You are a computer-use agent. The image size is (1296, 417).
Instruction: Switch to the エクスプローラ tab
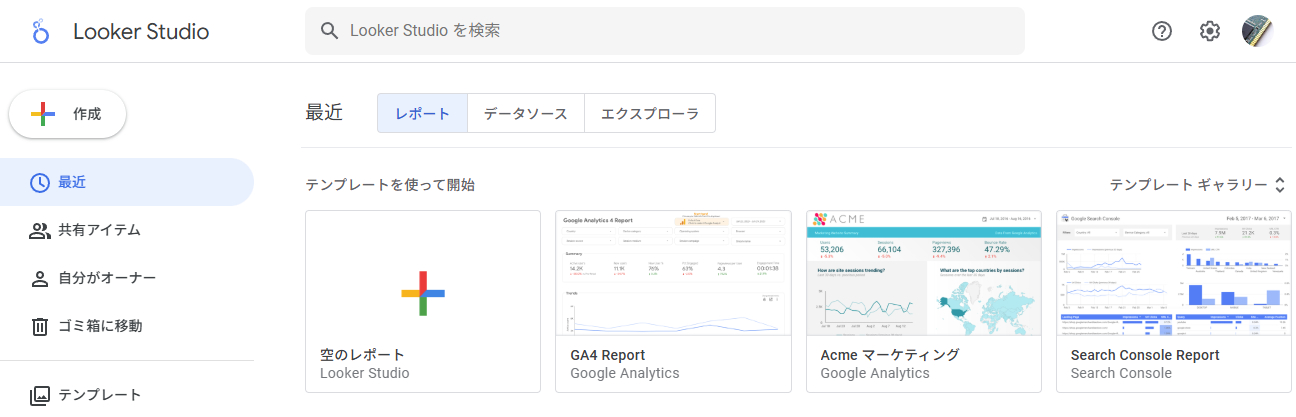[650, 113]
